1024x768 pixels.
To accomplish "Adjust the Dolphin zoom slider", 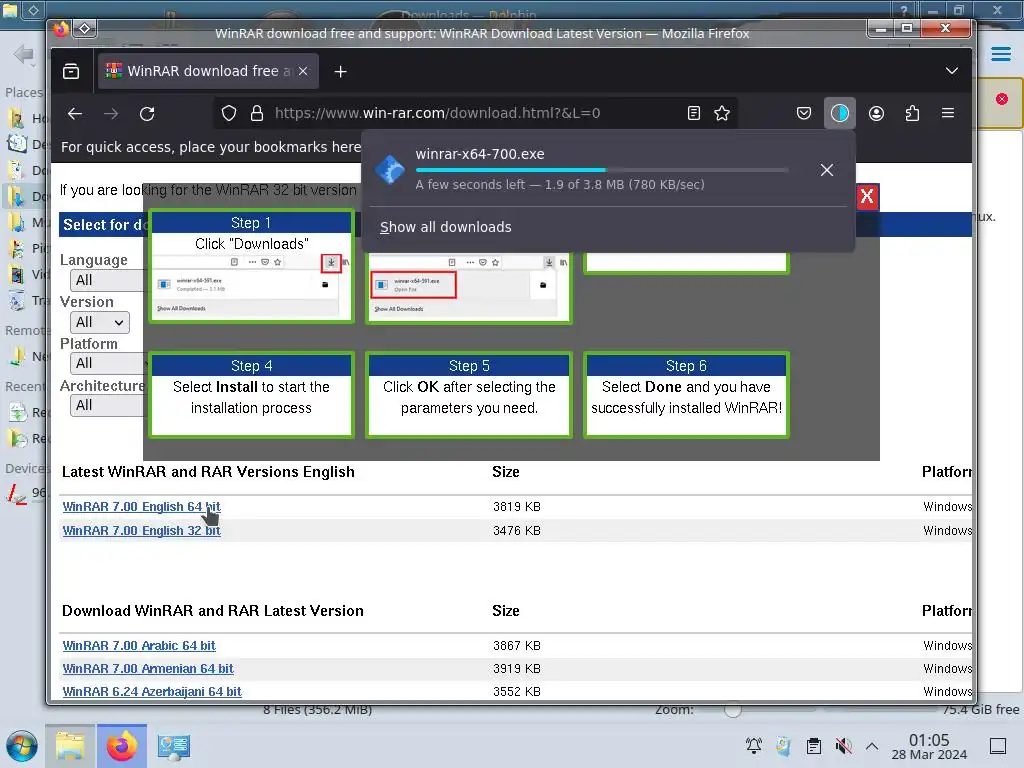I will (x=733, y=710).
